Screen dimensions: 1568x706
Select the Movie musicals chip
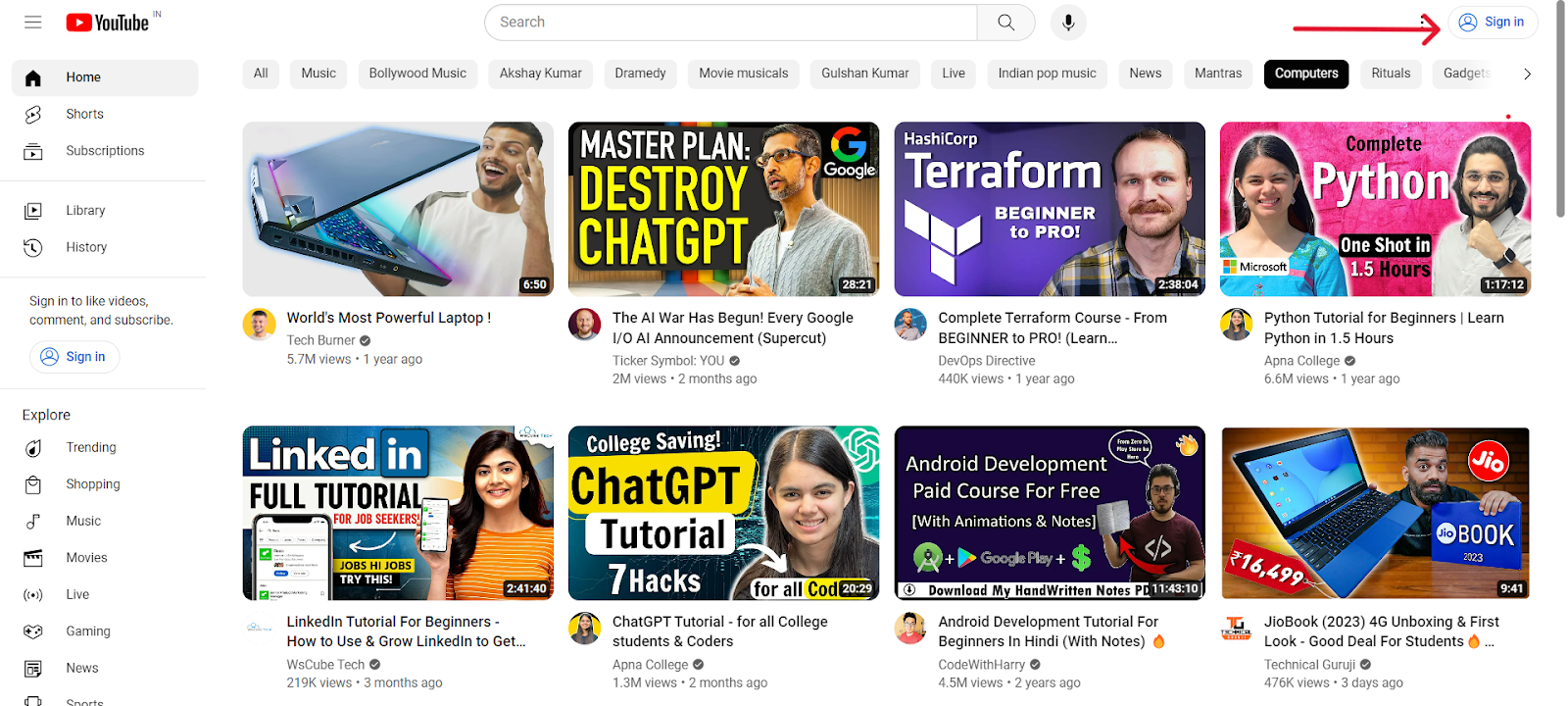click(744, 74)
